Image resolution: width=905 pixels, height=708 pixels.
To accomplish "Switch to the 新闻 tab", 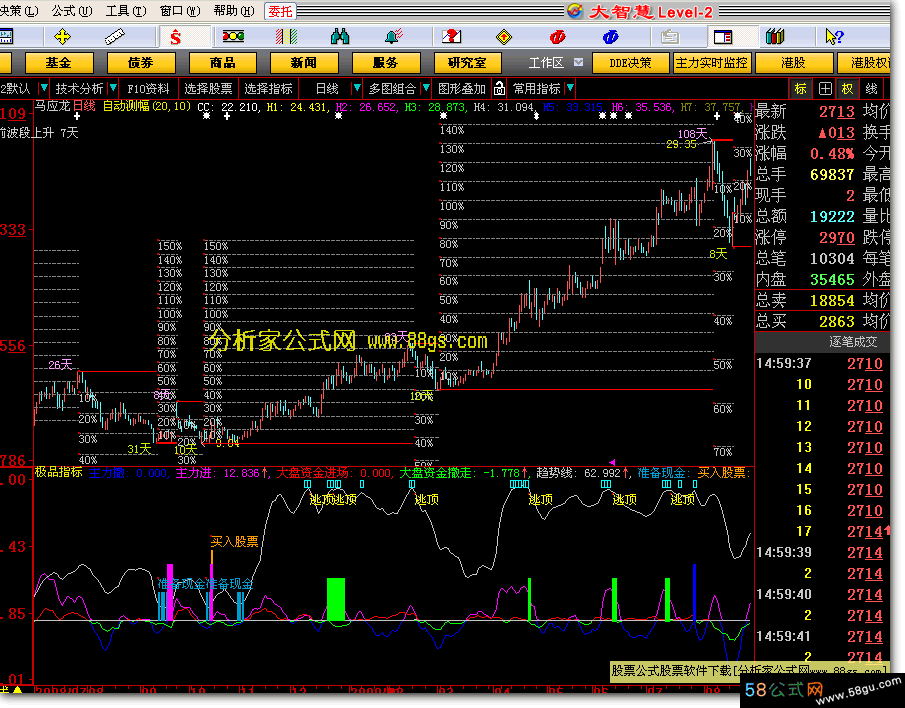I will [x=304, y=62].
